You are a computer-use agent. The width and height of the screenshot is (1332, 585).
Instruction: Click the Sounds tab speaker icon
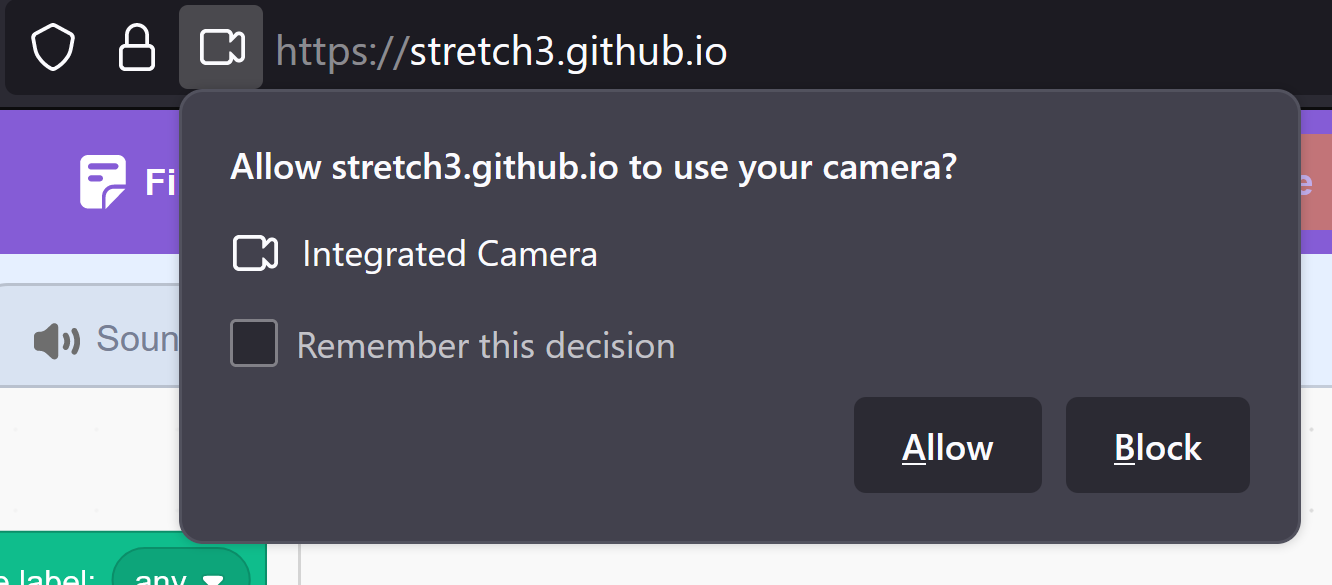pos(56,341)
